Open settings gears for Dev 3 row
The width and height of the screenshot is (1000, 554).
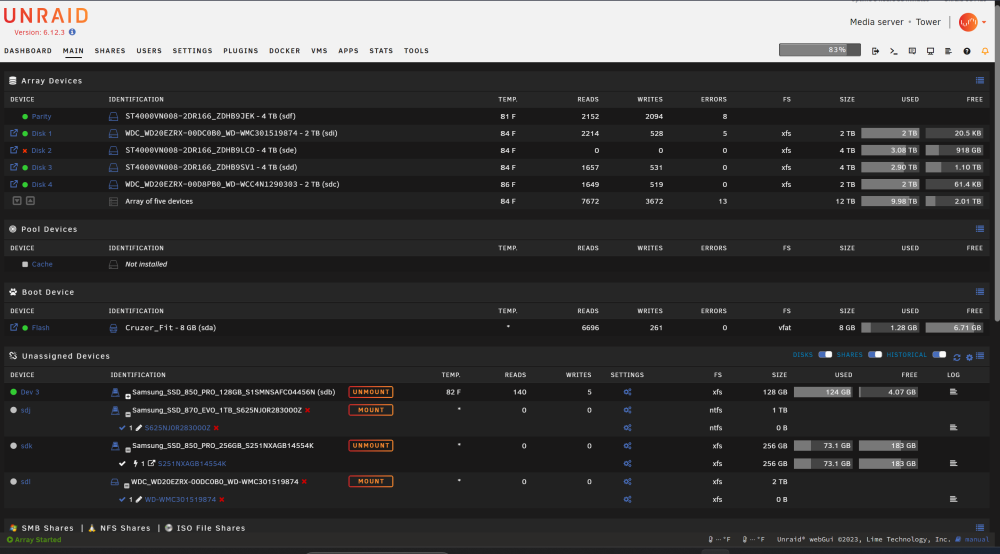[628, 392]
